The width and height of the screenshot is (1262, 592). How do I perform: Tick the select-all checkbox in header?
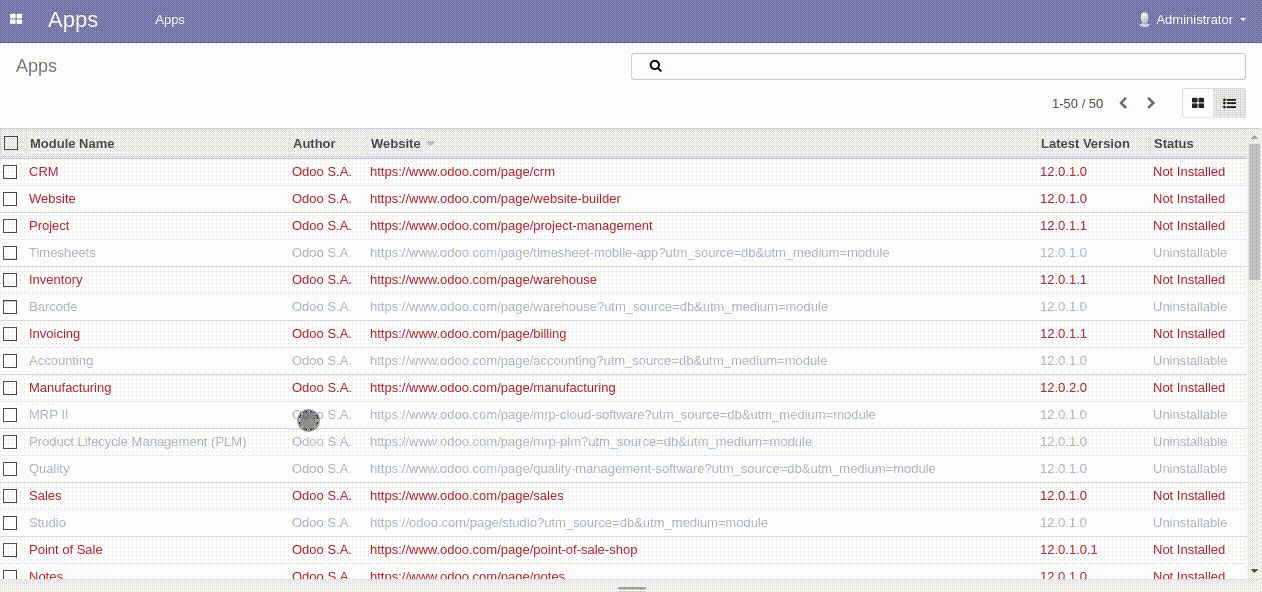click(11, 143)
